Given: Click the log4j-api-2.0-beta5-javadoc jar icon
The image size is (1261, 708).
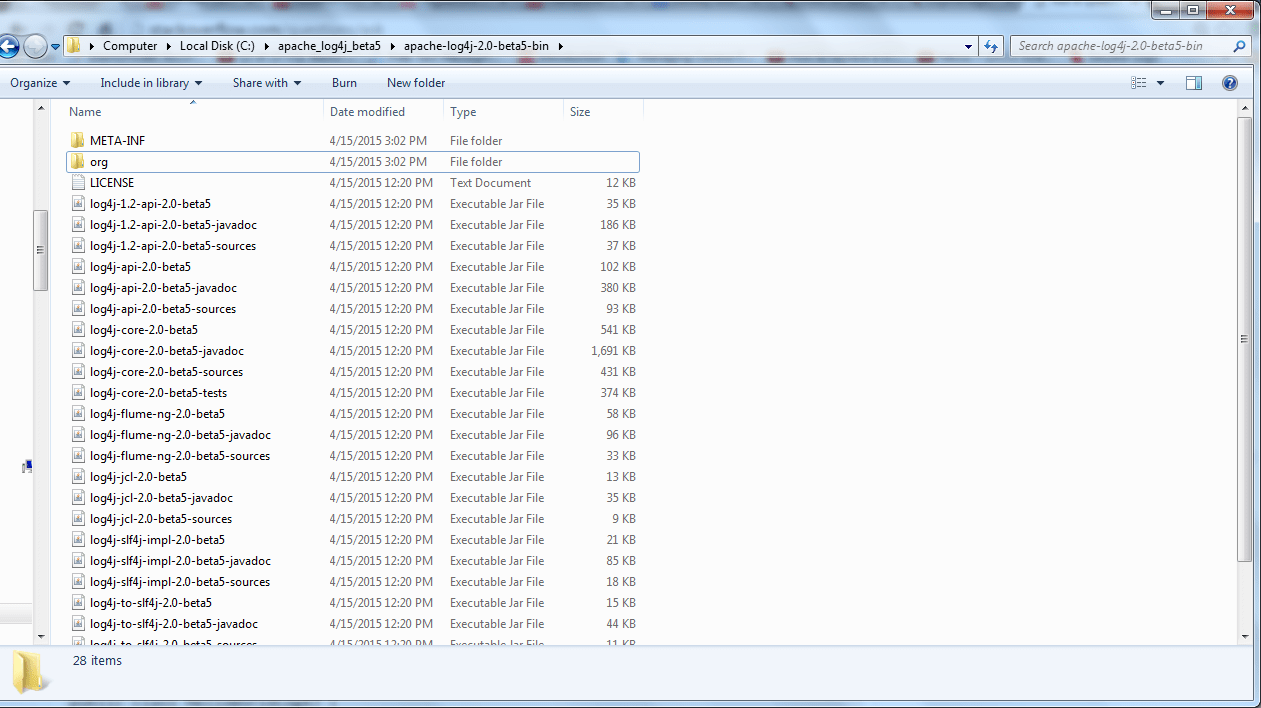Looking at the screenshot, I should point(77,288).
